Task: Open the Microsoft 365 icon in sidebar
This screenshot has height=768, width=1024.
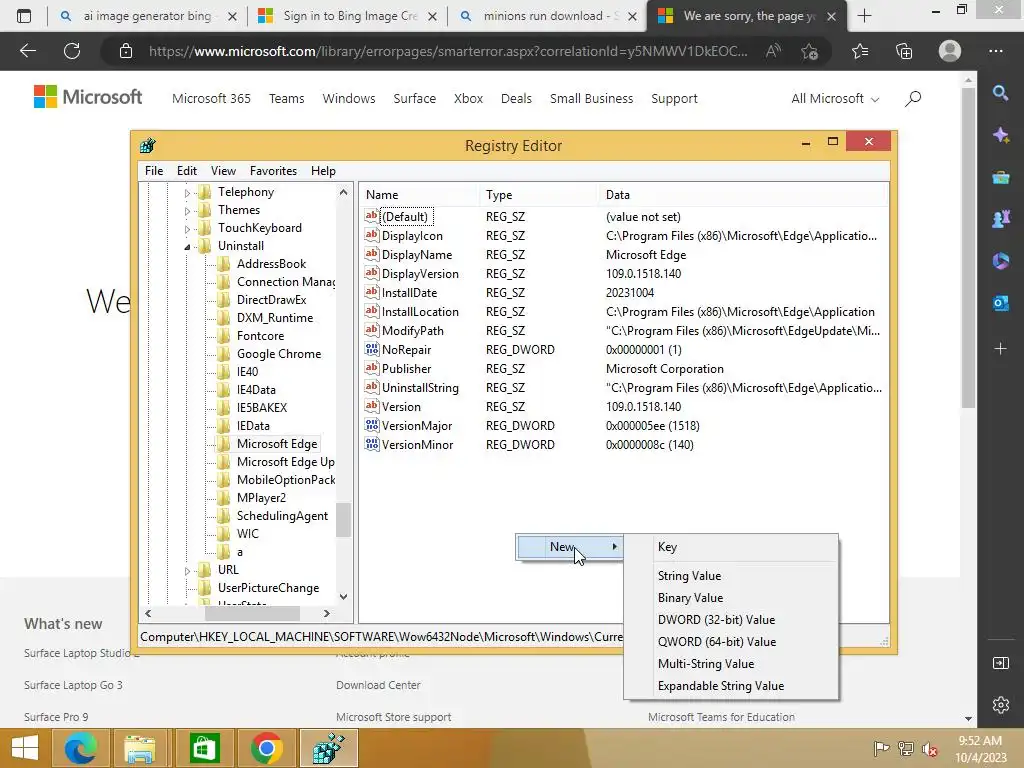Action: click(1000, 261)
